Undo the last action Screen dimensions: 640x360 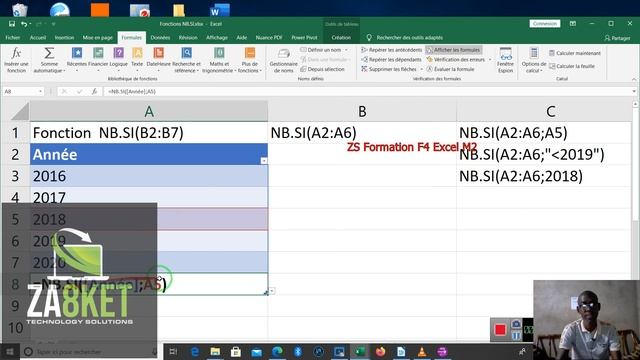tap(24, 24)
